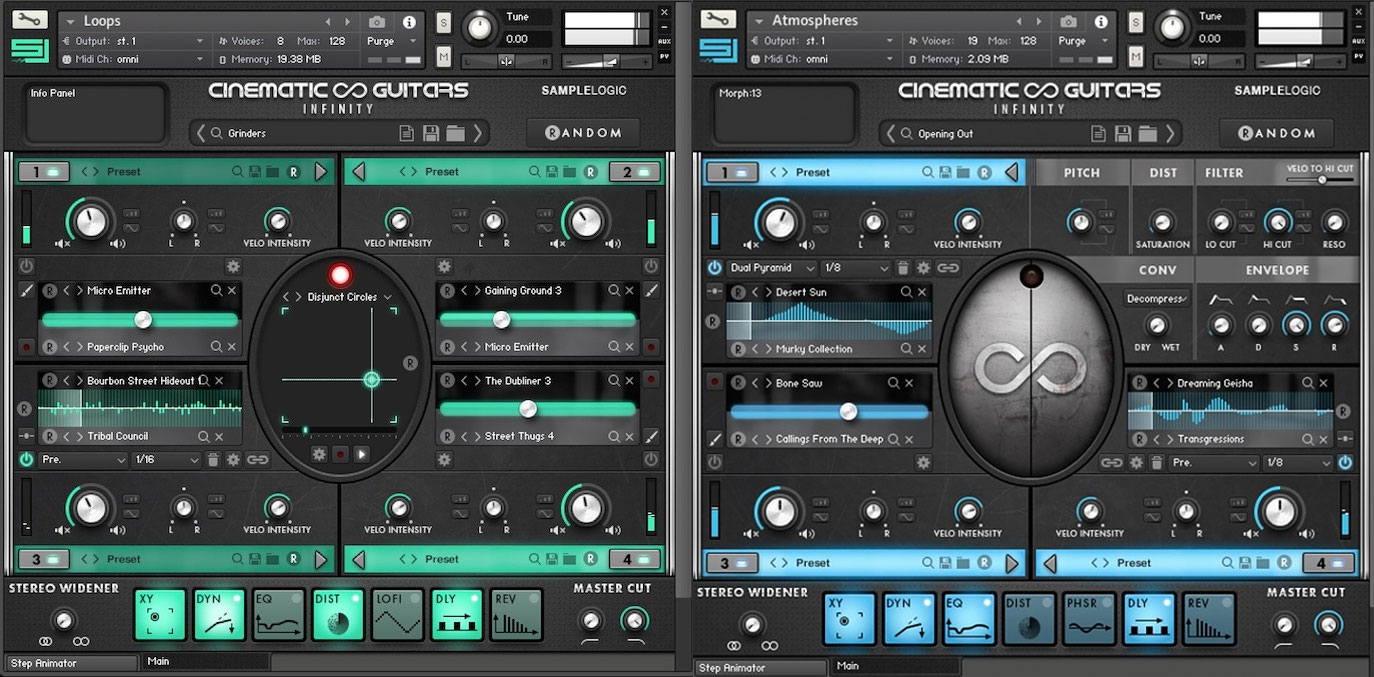
Task: Adjust Micro Emitter / Paperclip Psycho morph slider
Action: (140, 320)
